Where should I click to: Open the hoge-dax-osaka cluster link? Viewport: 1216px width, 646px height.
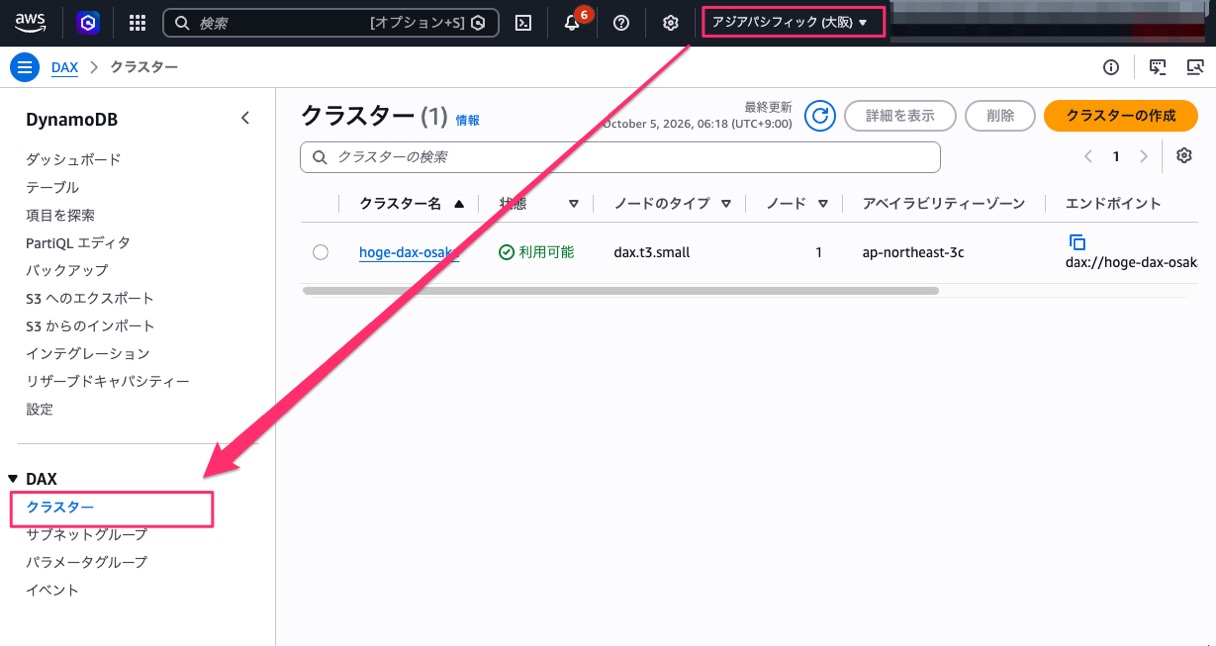click(x=409, y=252)
